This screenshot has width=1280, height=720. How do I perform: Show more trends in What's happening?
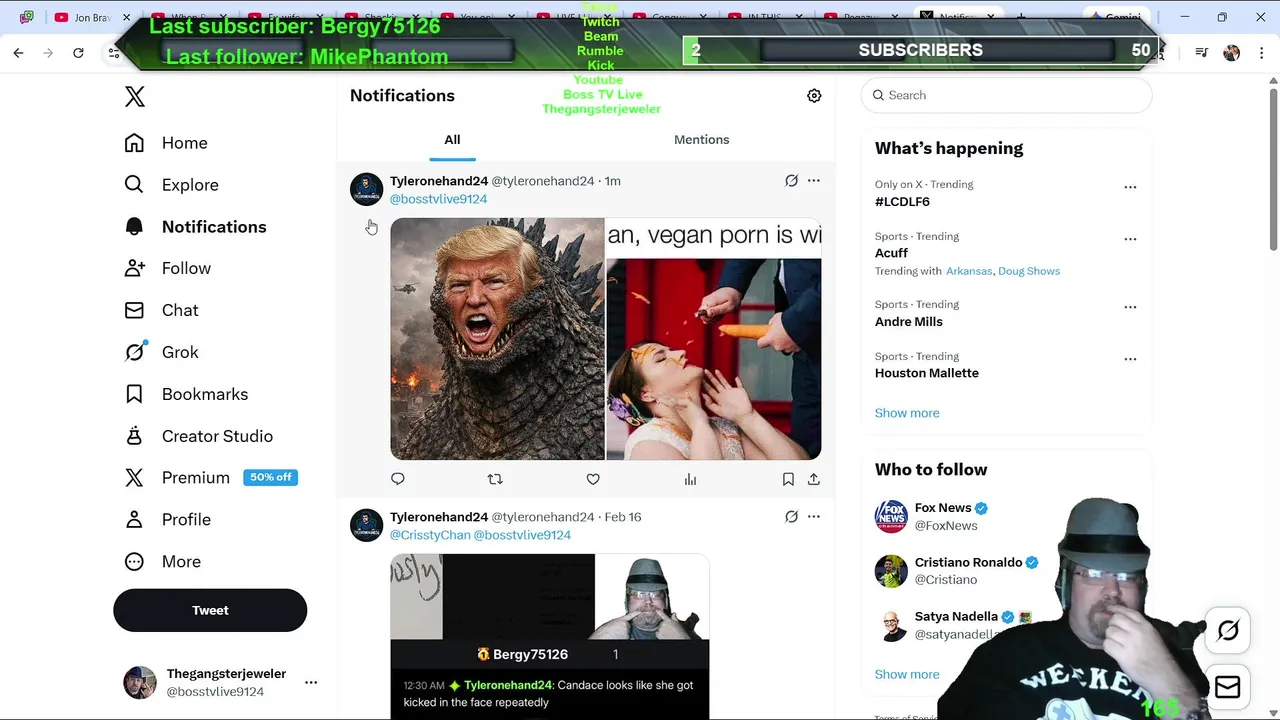(x=907, y=413)
